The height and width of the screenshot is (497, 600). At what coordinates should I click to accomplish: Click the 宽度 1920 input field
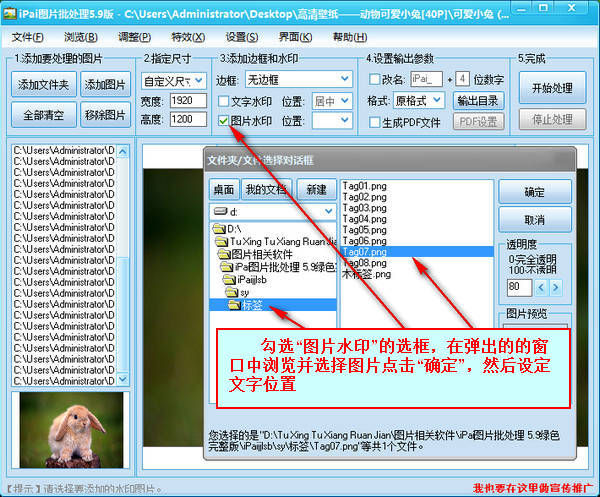point(188,101)
